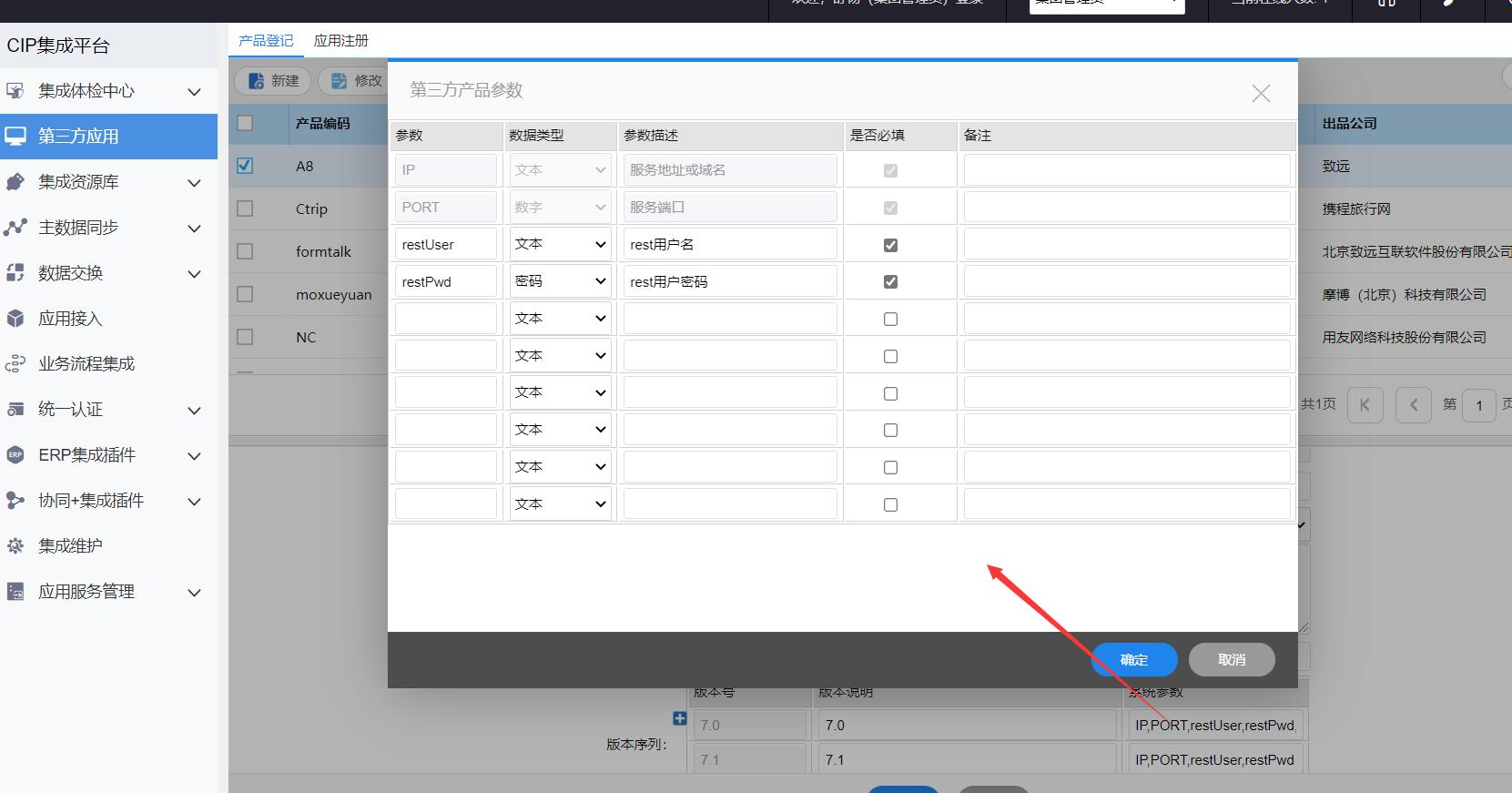This screenshot has width=1512, height=793.
Task: Click the 取消 button
Action: coord(1232,660)
